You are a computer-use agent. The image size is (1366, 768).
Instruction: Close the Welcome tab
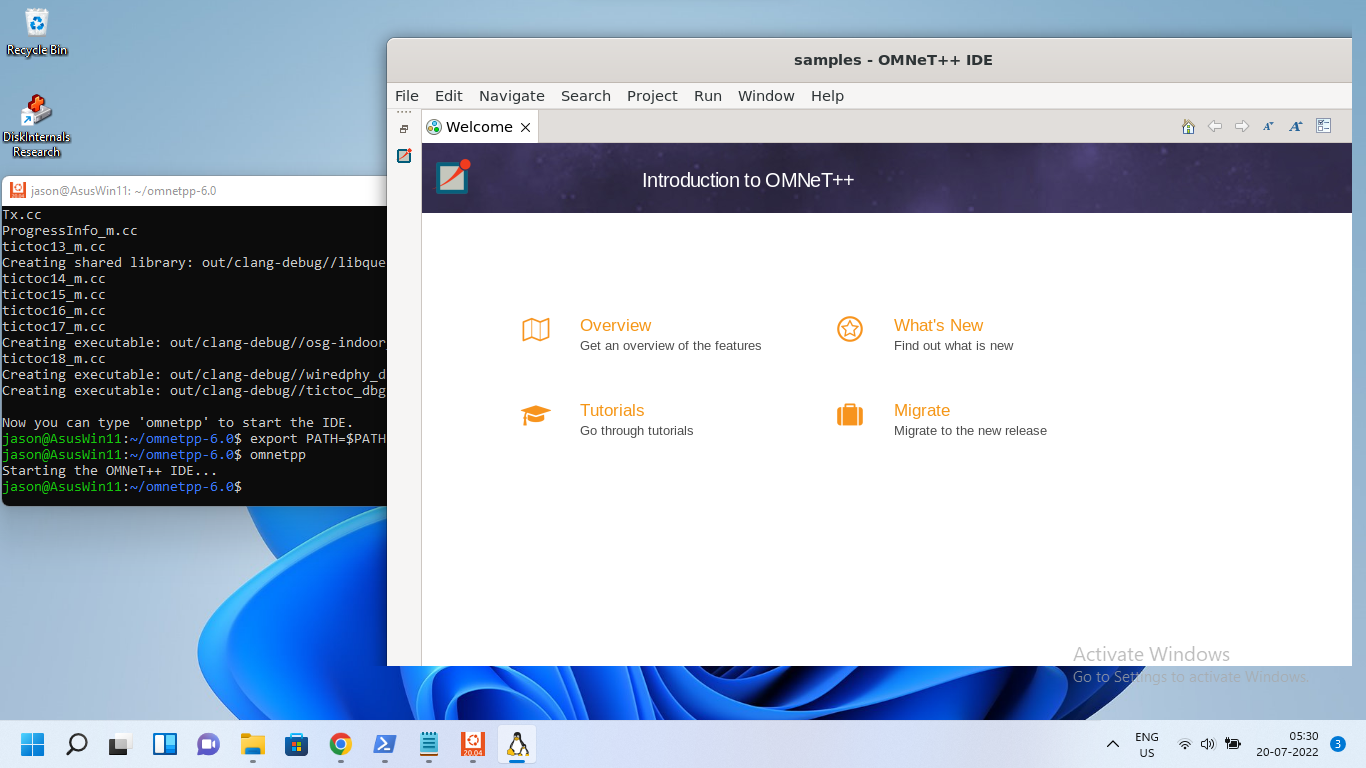coord(525,127)
